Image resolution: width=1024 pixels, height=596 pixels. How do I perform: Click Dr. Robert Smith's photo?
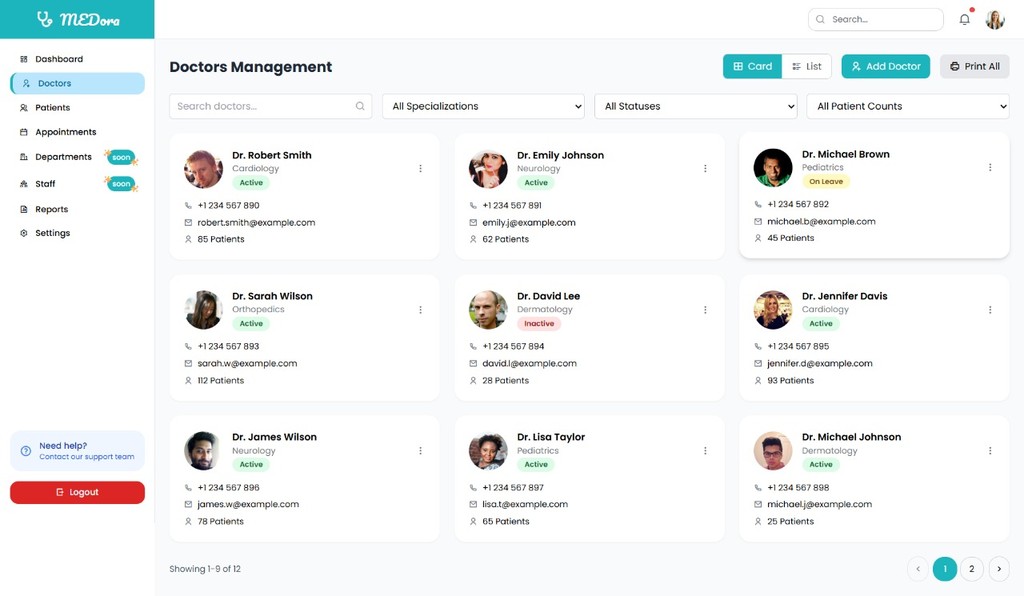tap(204, 168)
